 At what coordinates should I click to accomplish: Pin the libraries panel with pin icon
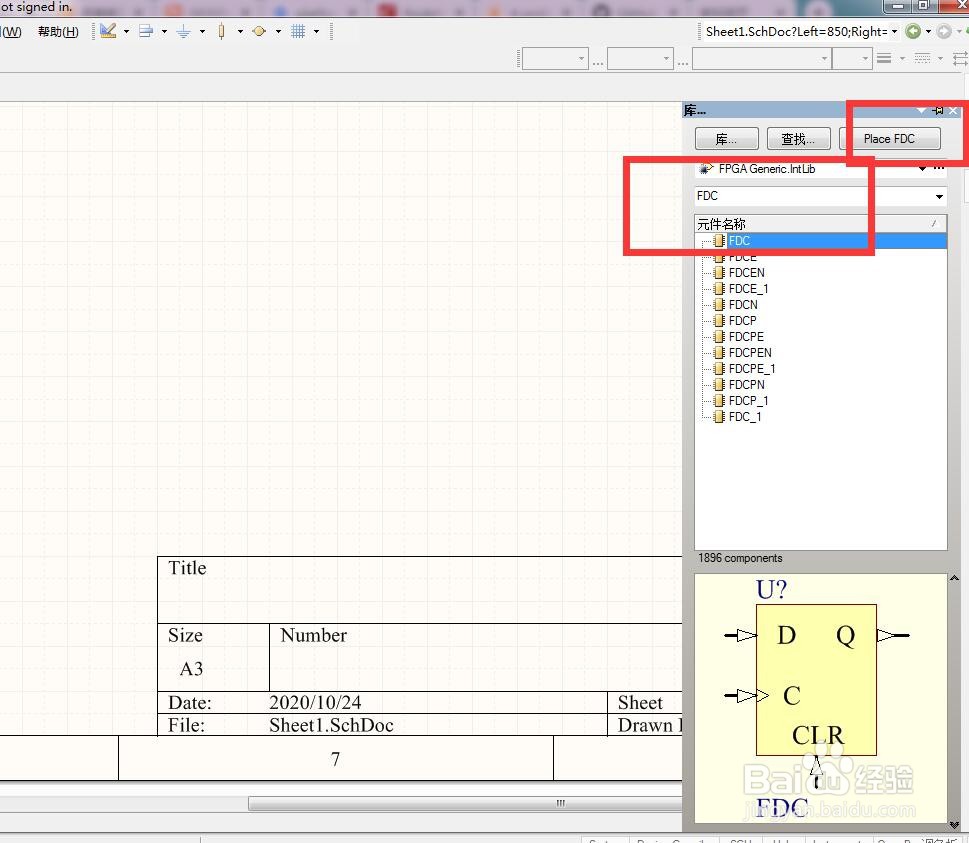[938, 110]
